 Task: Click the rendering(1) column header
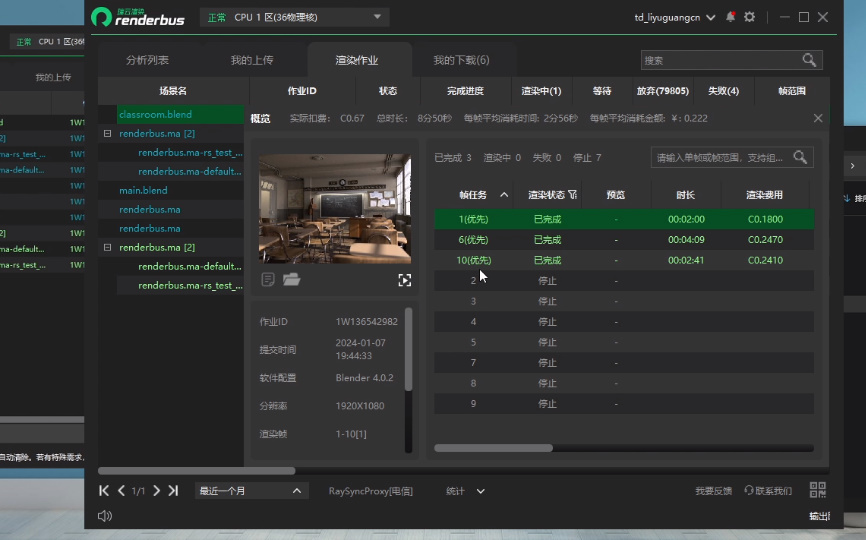pos(541,91)
